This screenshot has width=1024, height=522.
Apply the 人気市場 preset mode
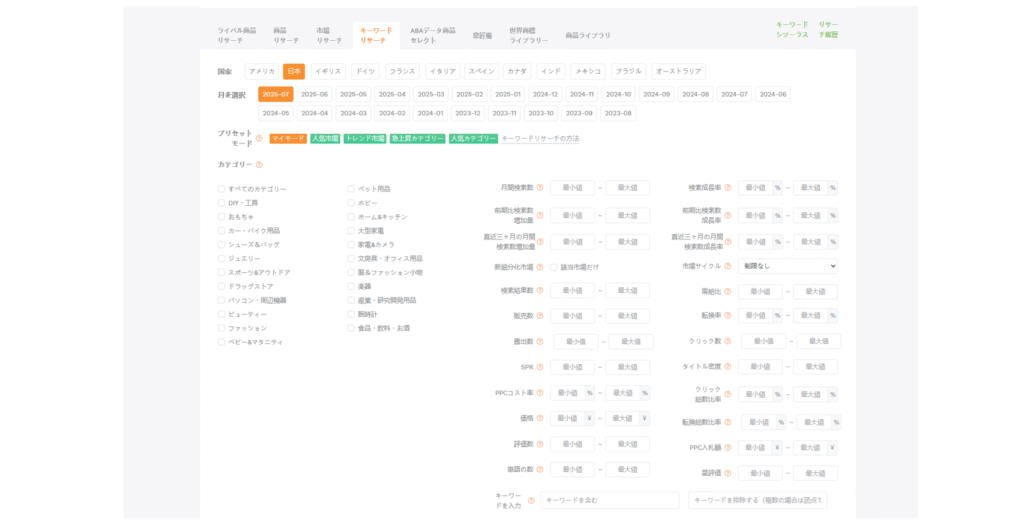tap(324, 139)
